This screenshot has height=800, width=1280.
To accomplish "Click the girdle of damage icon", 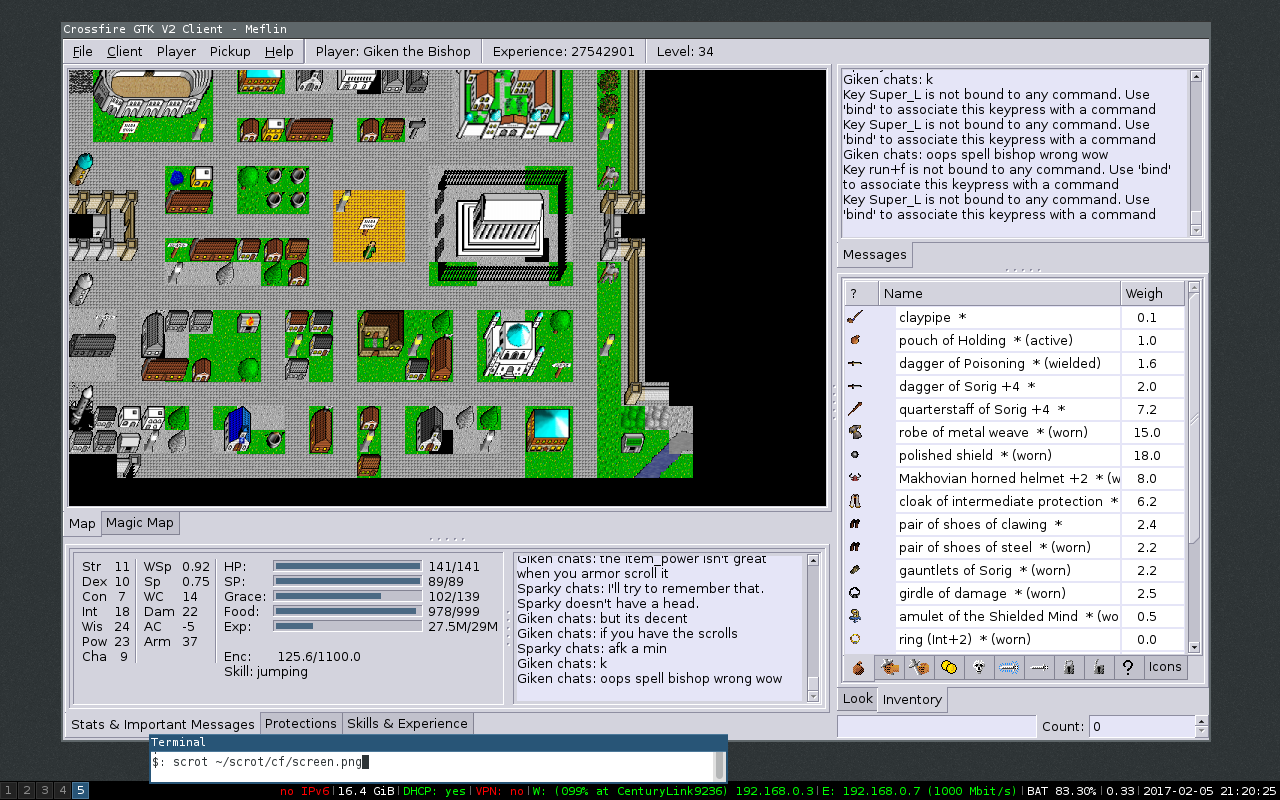I will tap(855, 593).
